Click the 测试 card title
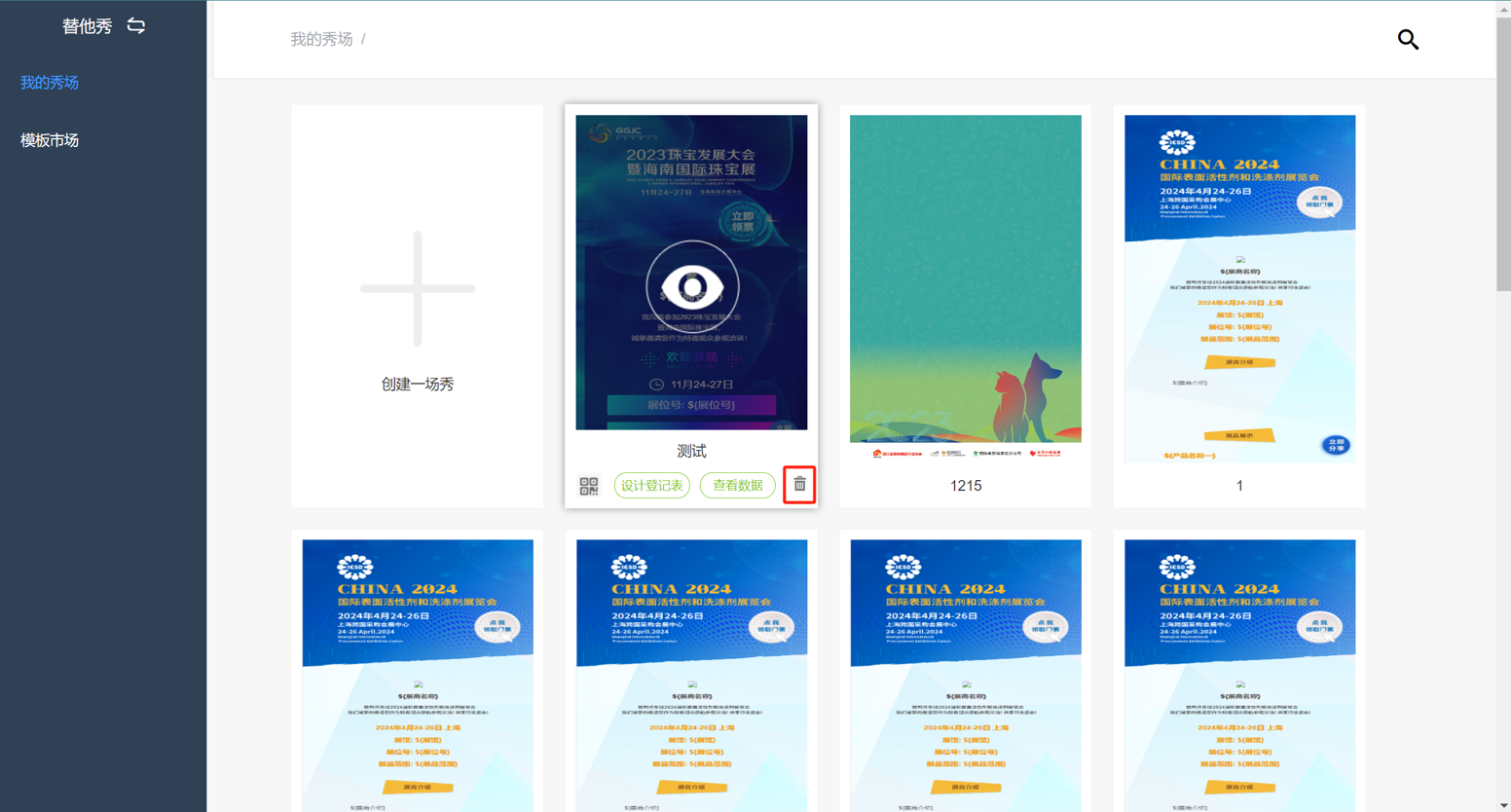 click(691, 452)
